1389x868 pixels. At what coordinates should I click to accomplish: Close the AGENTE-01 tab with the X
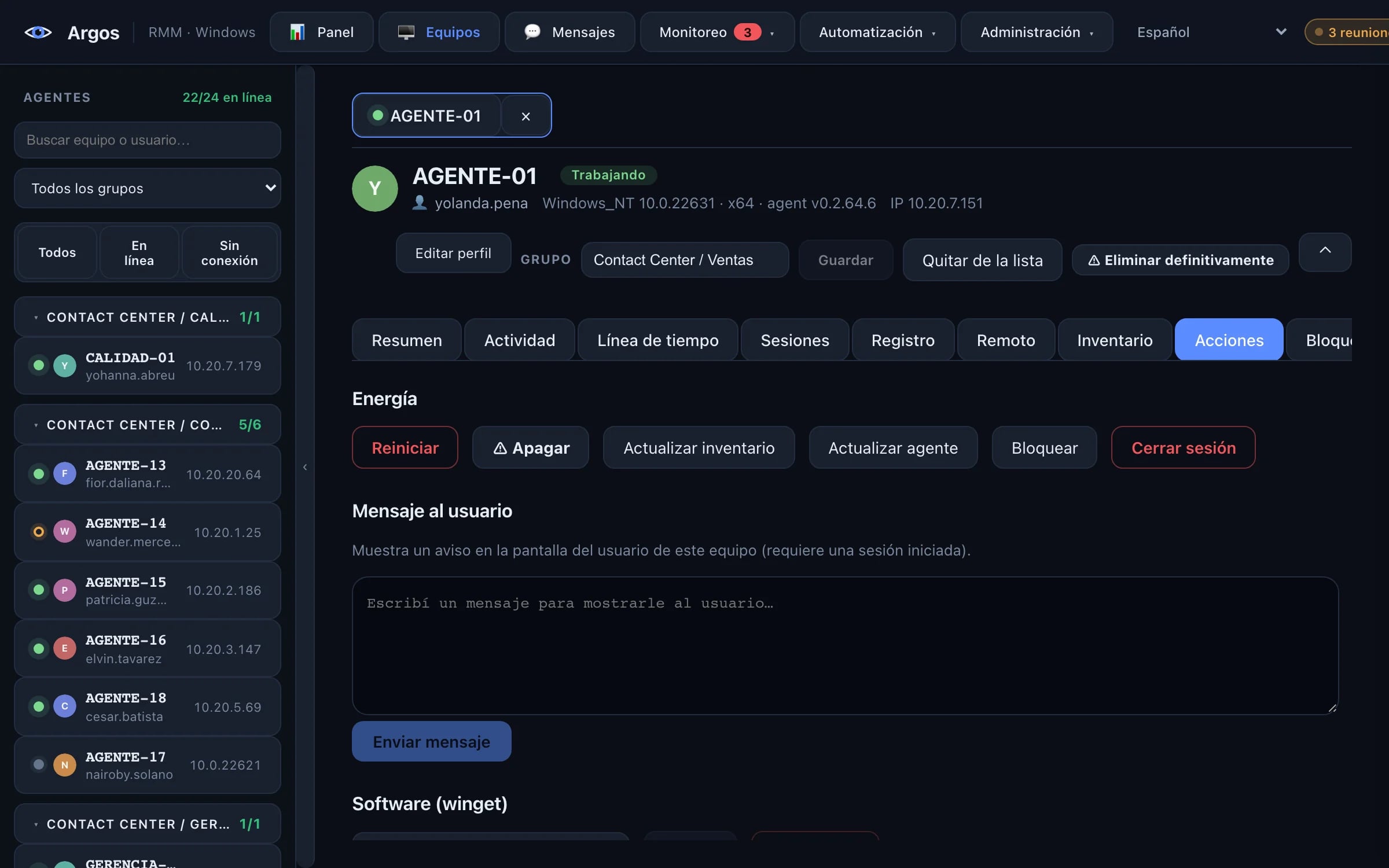tap(526, 116)
